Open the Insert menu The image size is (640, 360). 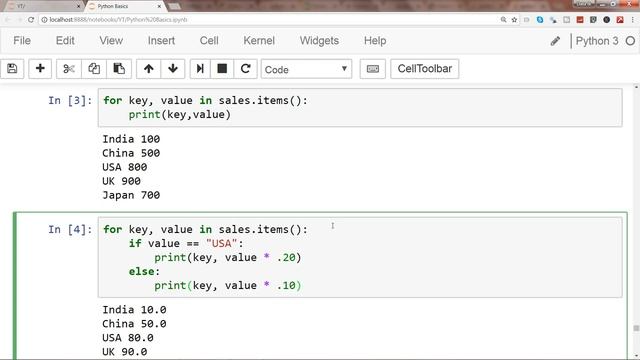(161, 41)
